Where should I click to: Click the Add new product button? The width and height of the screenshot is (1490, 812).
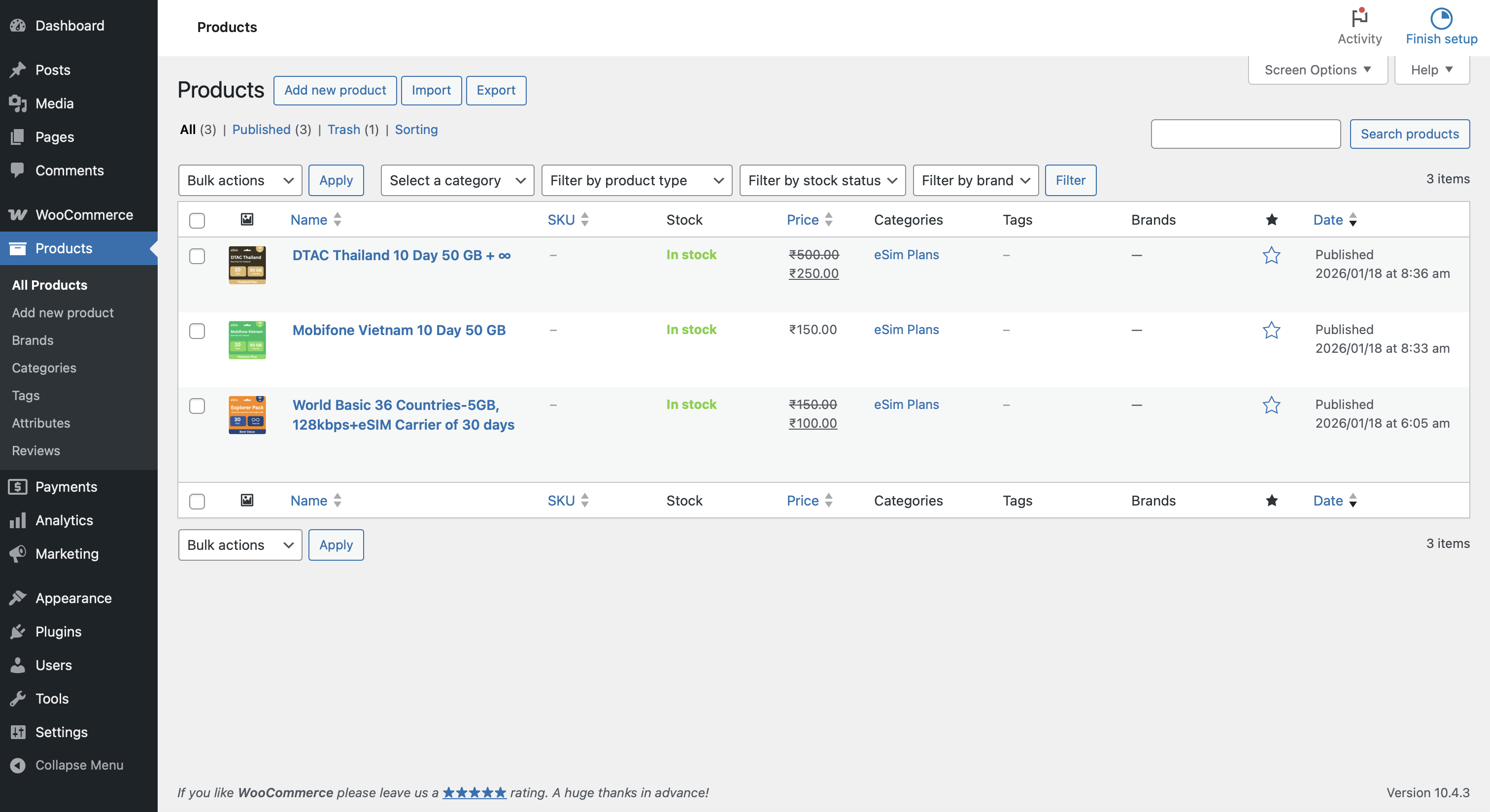coord(335,90)
